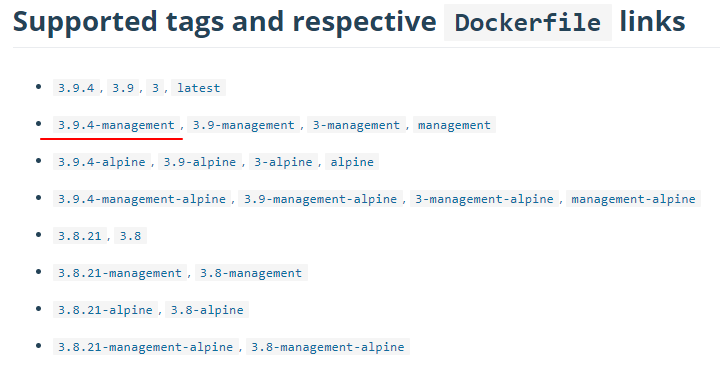The image size is (720, 367).
Task: Open the 3-management-alpine tag link
Action: click(x=484, y=199)
